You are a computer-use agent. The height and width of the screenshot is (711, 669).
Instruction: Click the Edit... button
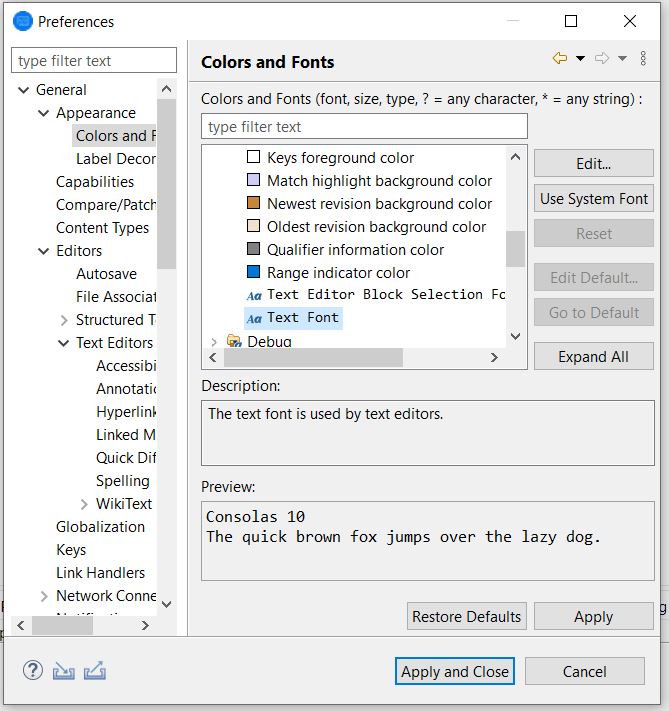(593, 163)
